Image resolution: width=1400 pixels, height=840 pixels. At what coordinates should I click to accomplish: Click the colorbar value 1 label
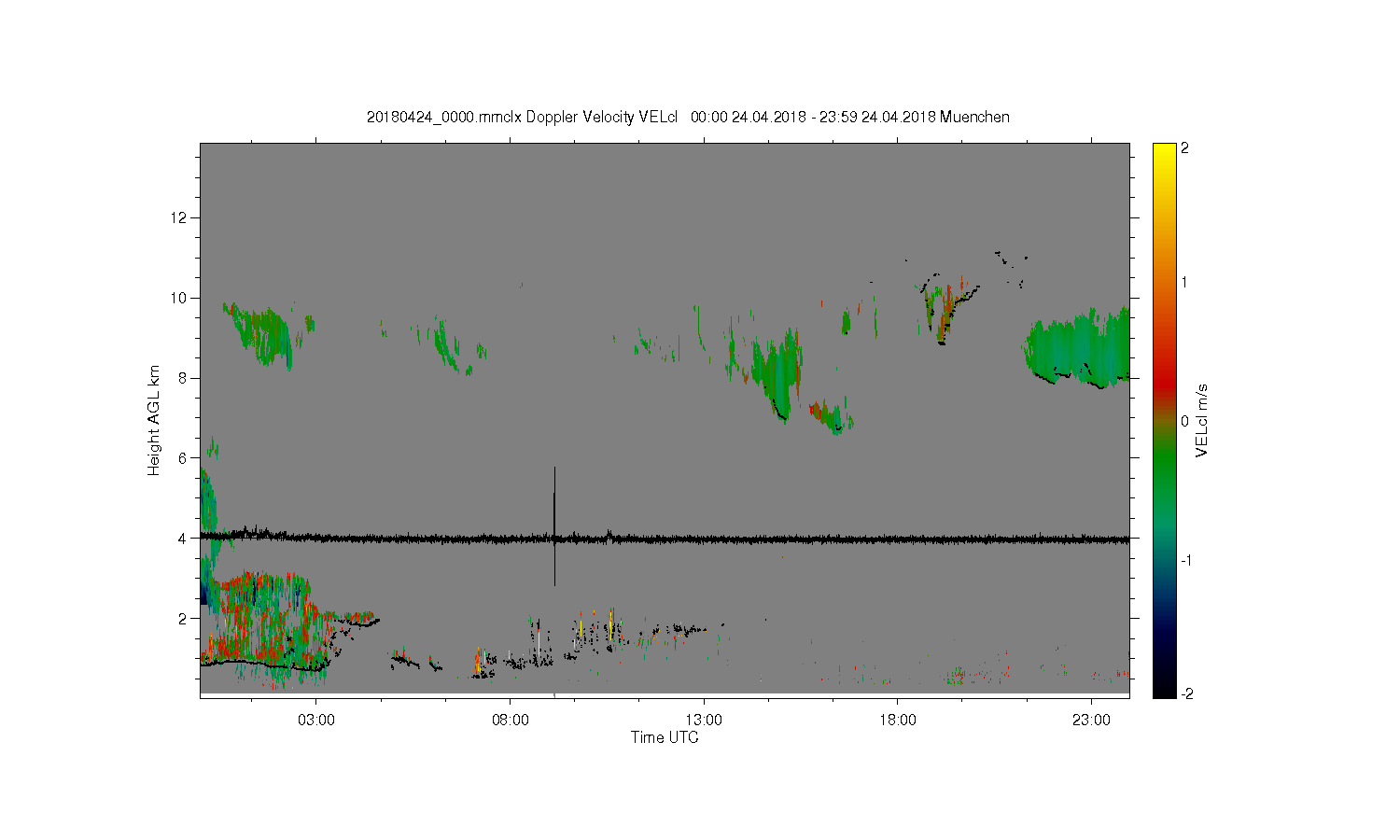tap(1185, 282)
